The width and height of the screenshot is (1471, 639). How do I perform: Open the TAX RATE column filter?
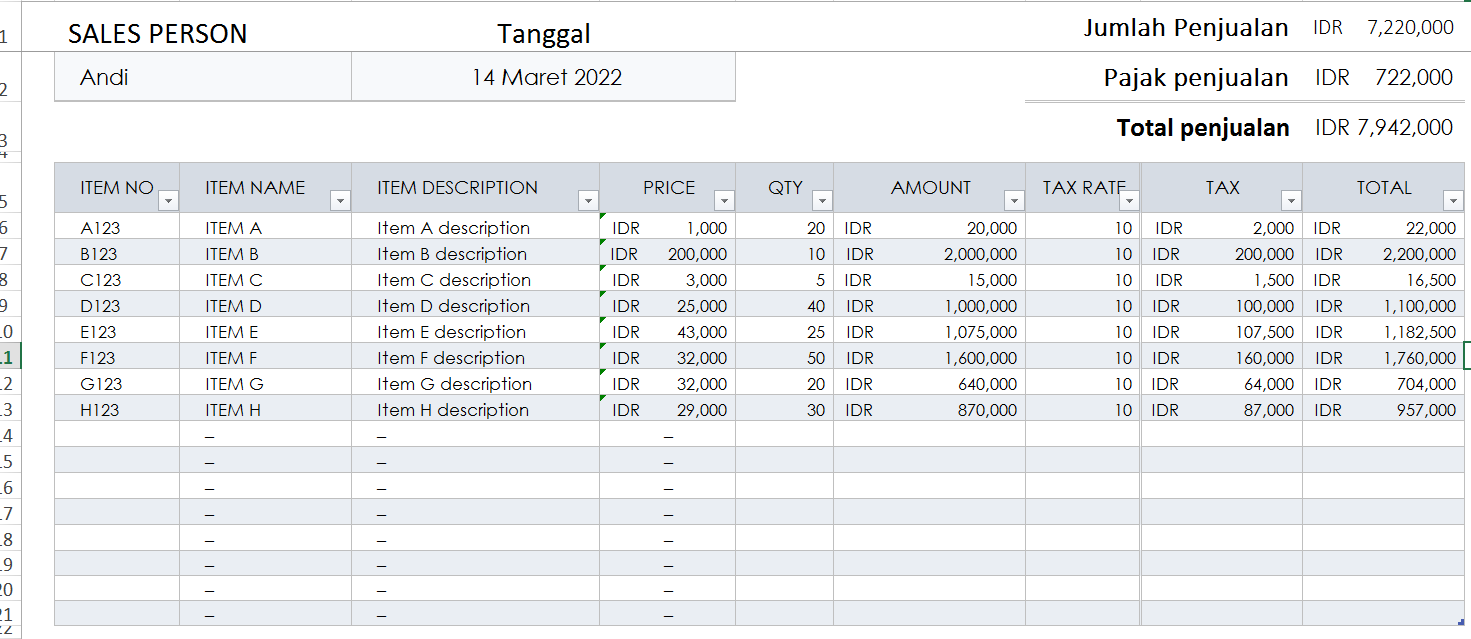pyautogui.click(x=1129, y=200)
